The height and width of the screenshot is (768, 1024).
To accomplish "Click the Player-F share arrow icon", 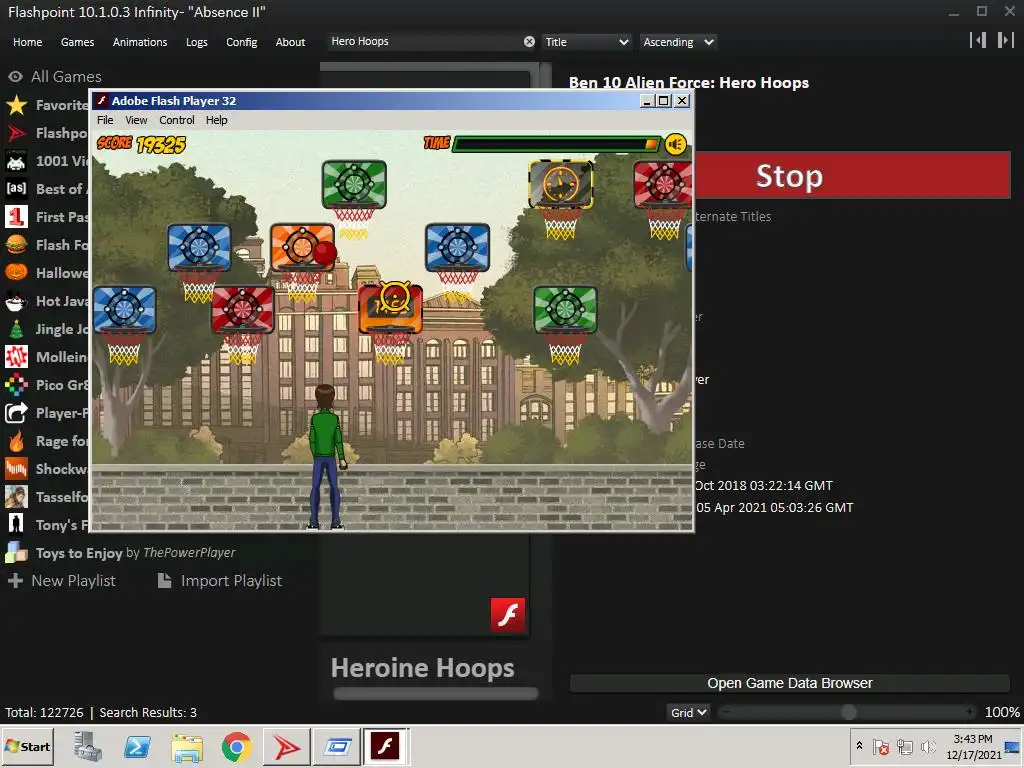I will click(x=16, y=413).
